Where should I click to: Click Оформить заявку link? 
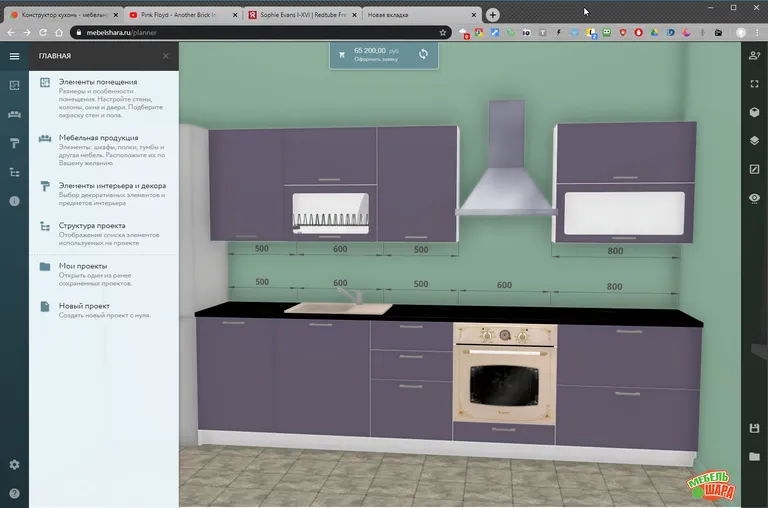click(x=376, y=59)
